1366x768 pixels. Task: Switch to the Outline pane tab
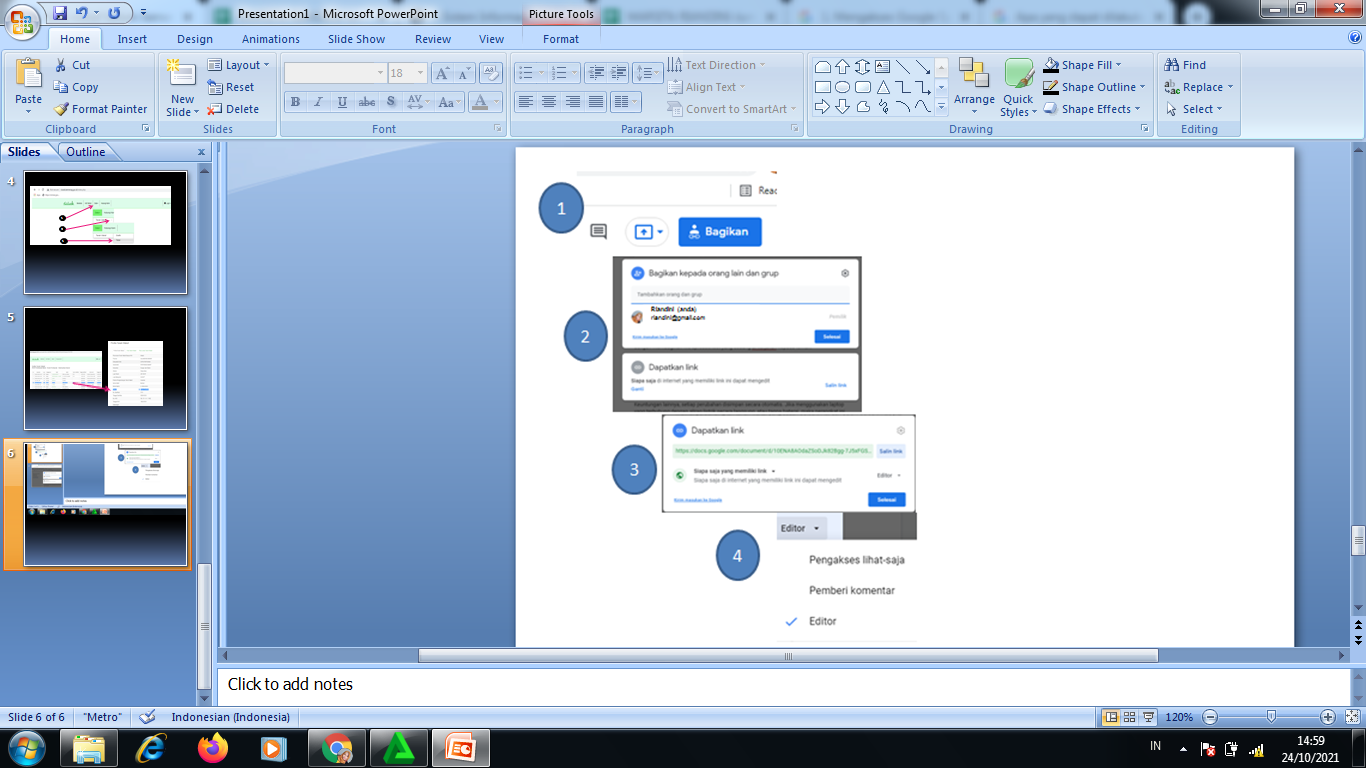click(x=86, y=152)
